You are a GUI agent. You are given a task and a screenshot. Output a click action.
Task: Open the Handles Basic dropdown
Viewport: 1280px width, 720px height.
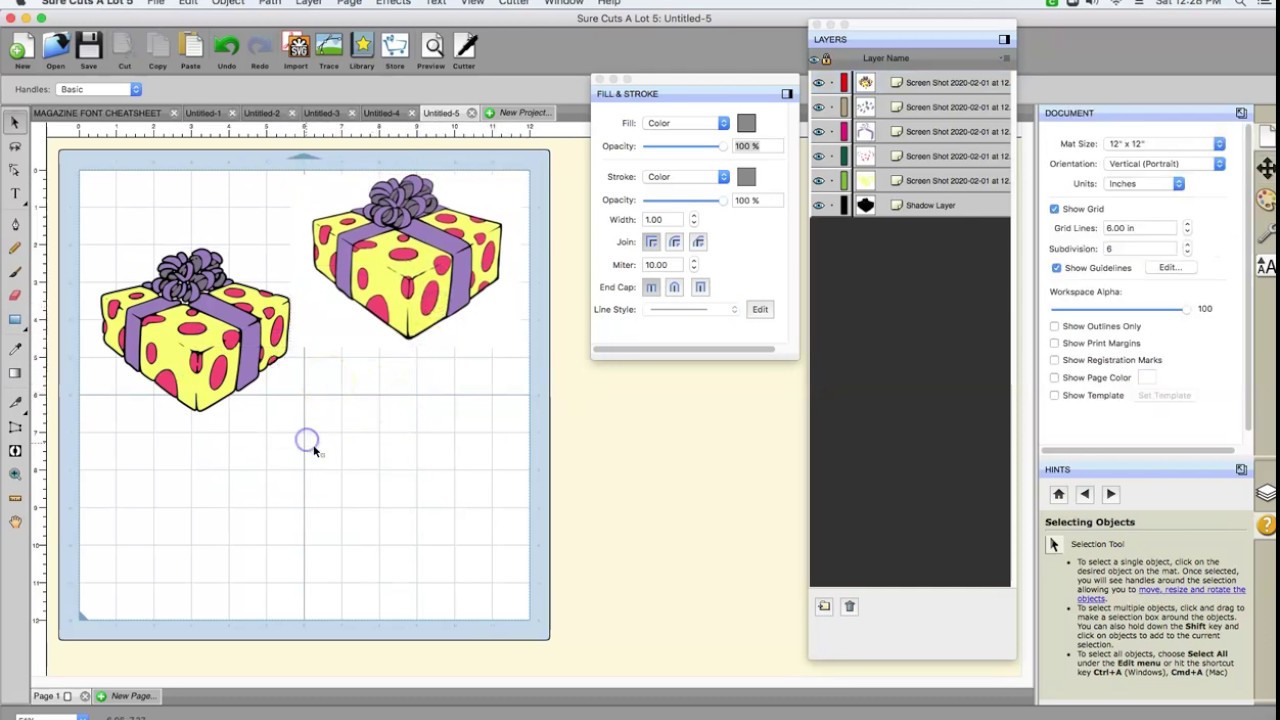(98, 89)
